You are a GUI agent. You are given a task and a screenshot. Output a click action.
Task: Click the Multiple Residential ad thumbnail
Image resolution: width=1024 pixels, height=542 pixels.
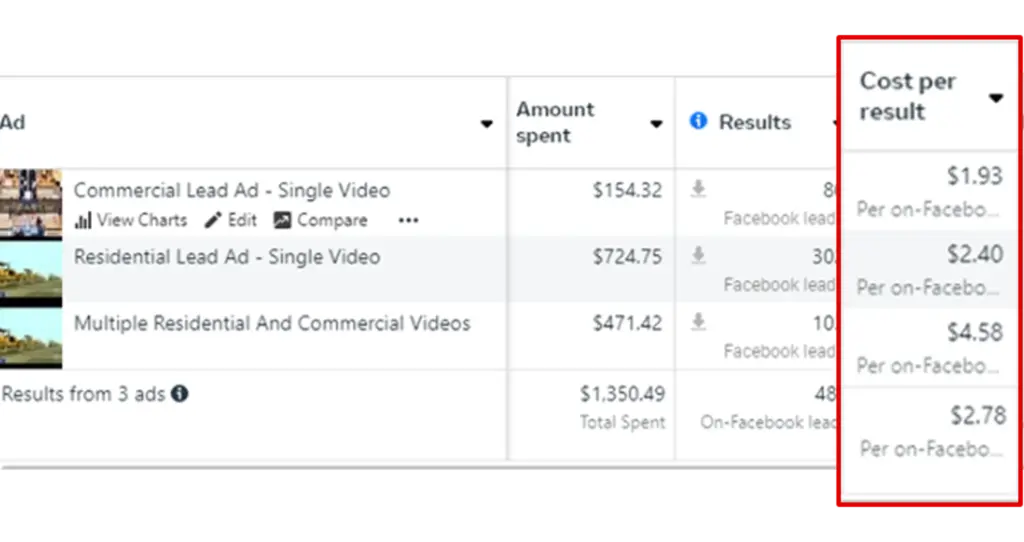click(30, 337)
